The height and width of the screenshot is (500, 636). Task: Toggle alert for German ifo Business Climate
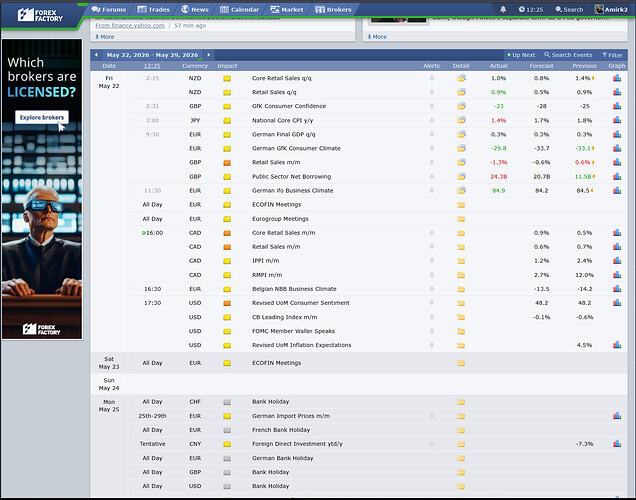[432, 191]
